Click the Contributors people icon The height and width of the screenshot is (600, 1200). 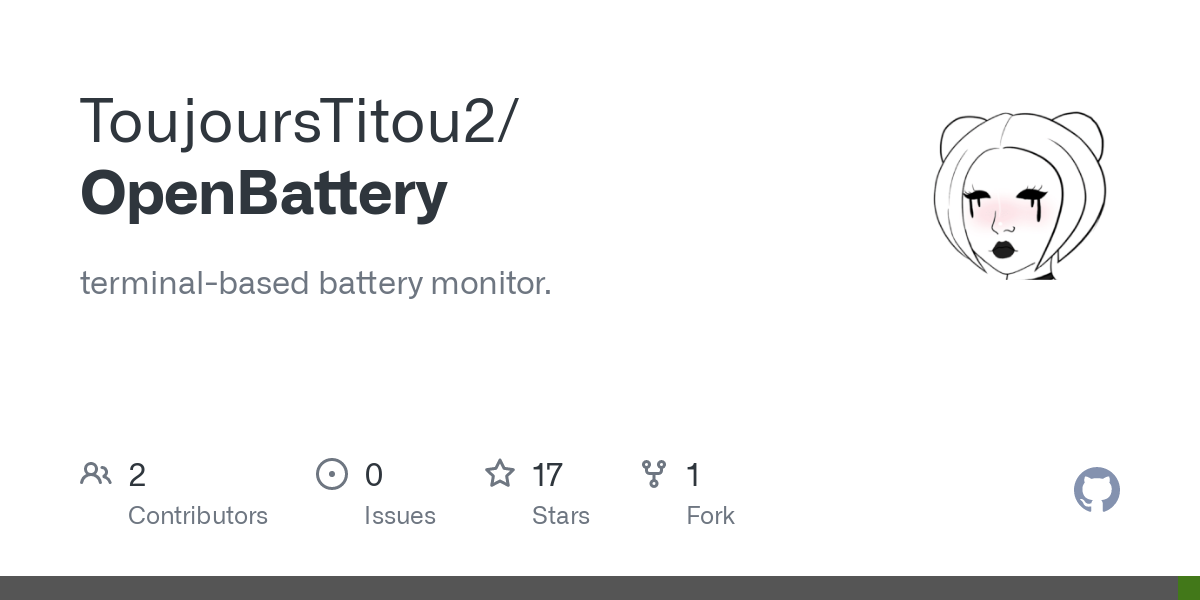click(x=96, y=474)
